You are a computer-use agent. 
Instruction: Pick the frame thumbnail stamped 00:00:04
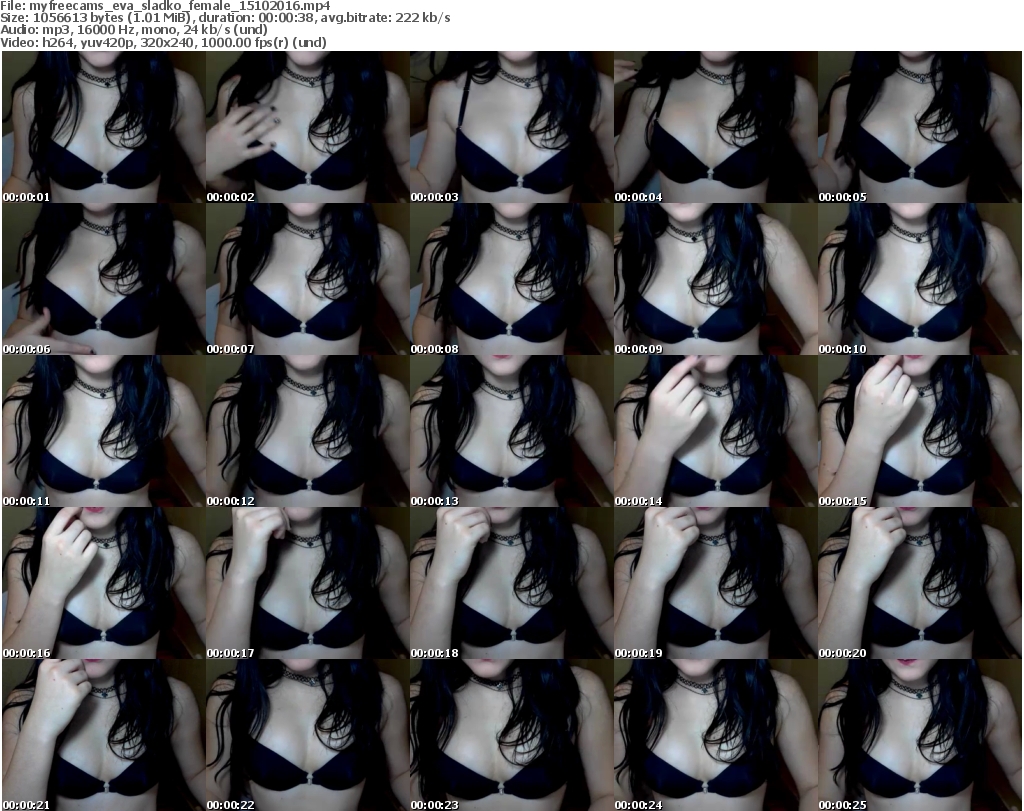click(716, 127)
